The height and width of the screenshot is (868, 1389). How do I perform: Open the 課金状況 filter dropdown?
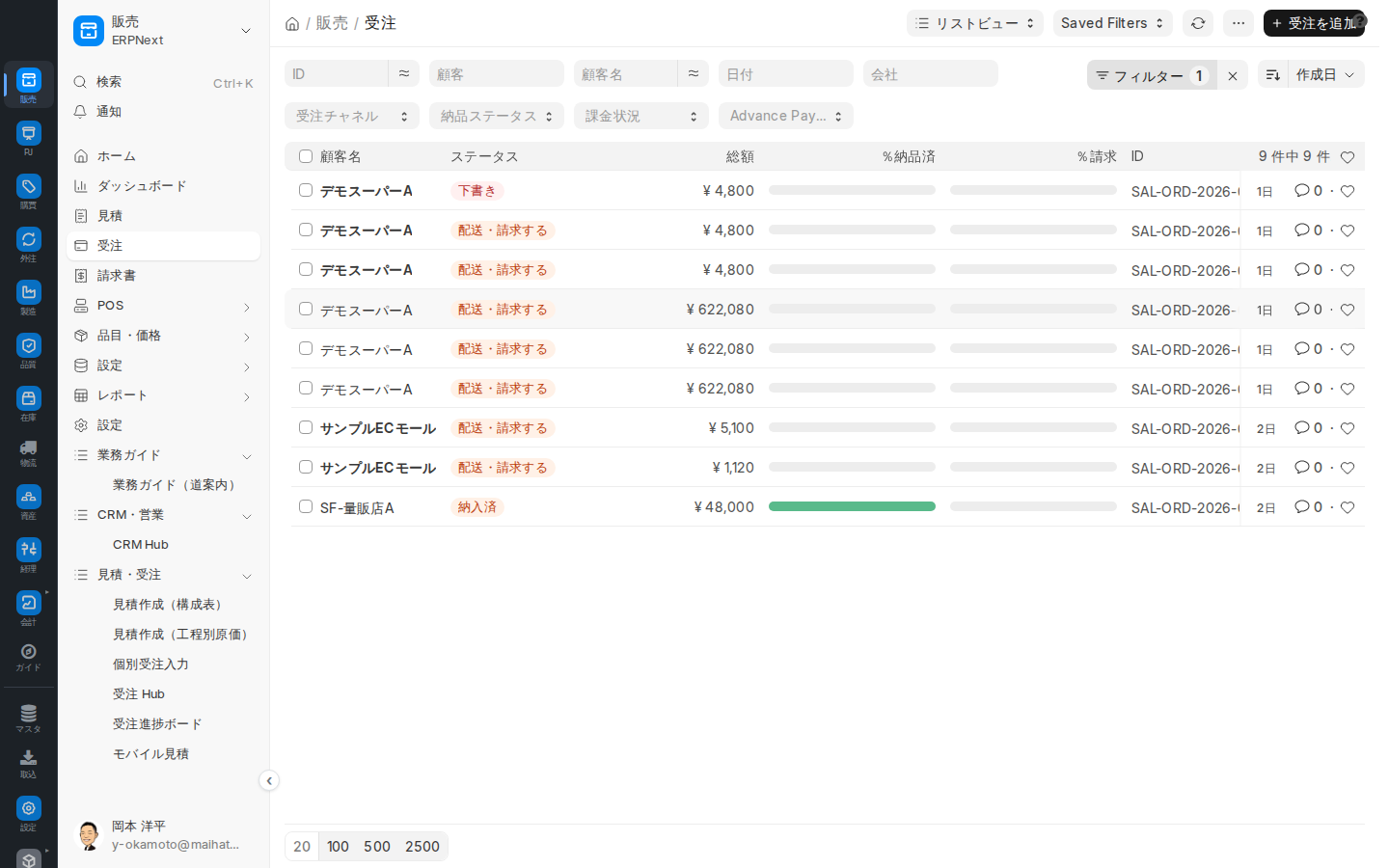[x=641, y=116]
